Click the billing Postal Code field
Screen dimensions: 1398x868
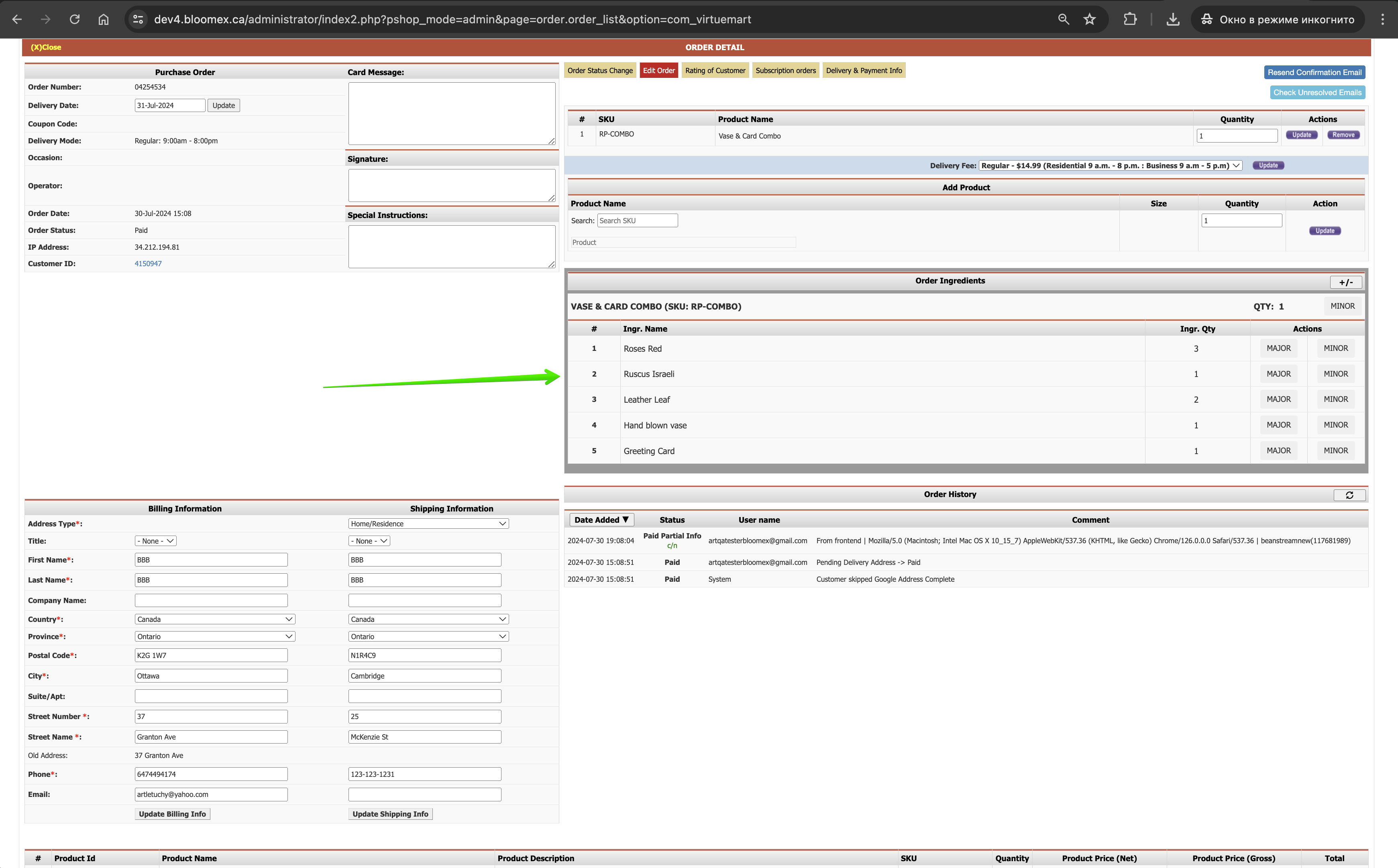click(211, 655)
